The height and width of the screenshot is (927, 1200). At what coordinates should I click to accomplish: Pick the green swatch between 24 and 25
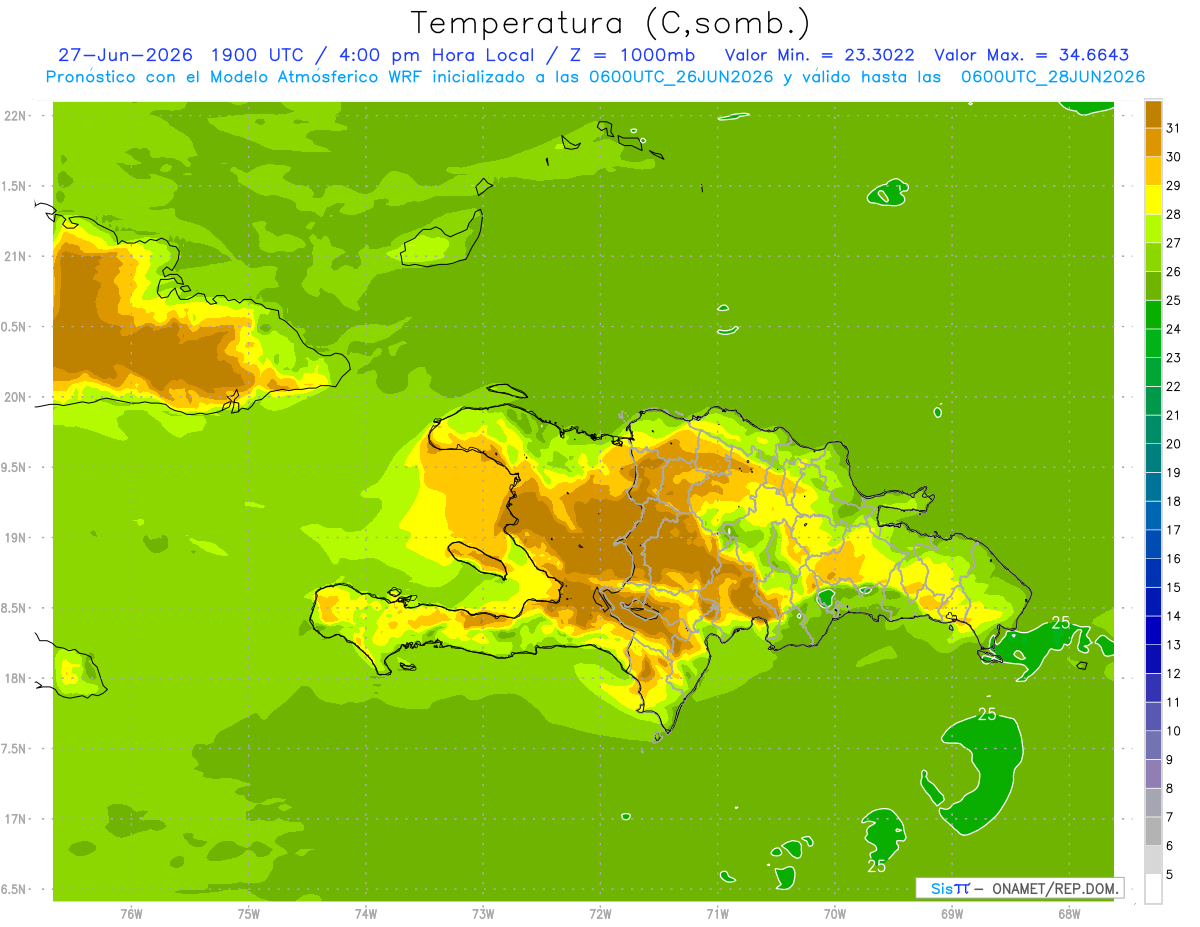point(1153,315)
